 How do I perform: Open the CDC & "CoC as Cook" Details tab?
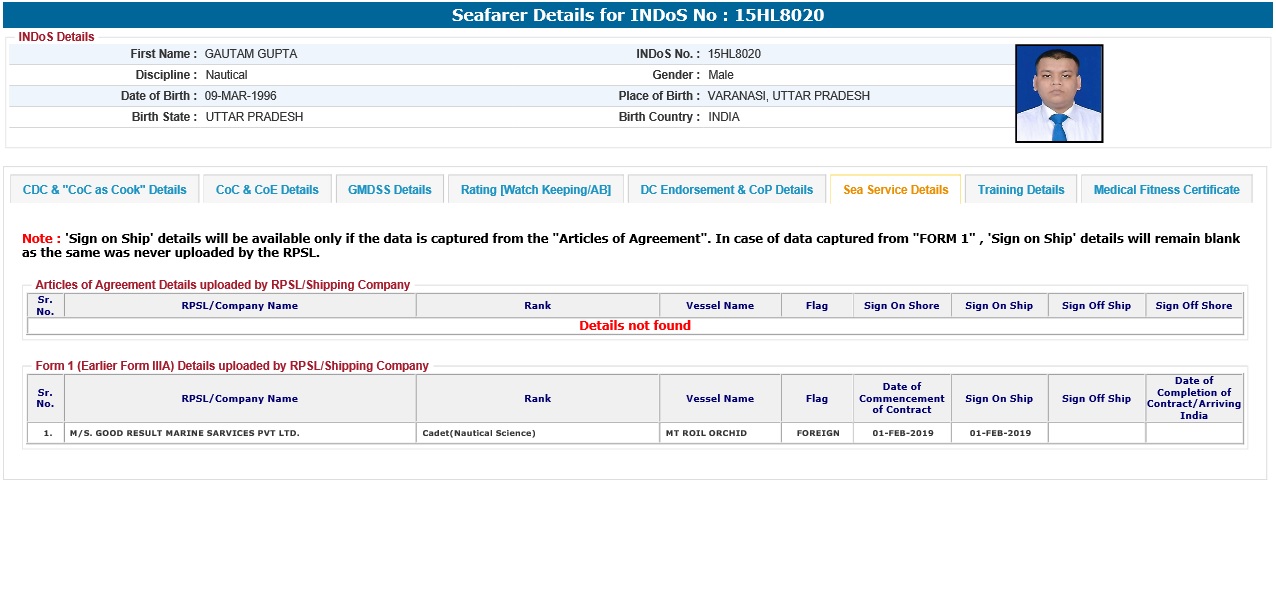105,190
